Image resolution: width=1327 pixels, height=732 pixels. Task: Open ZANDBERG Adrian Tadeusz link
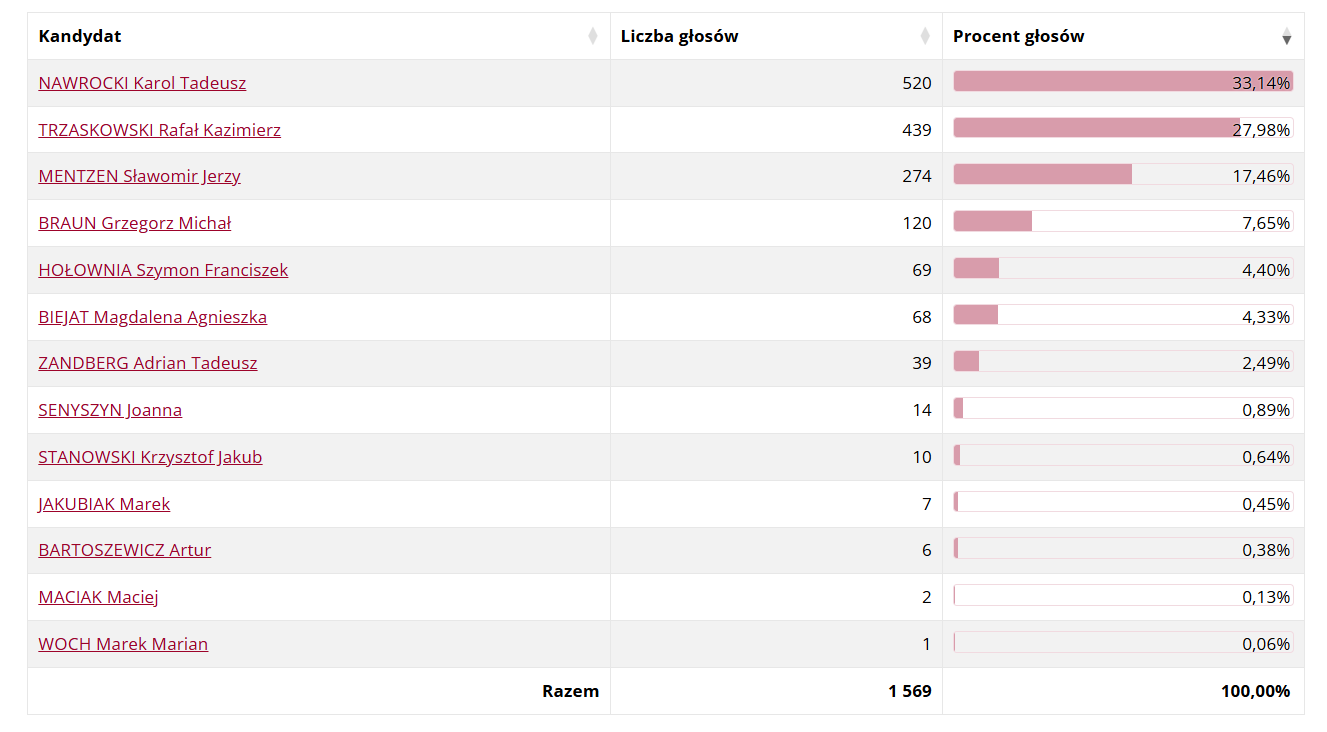click(147, 363)
